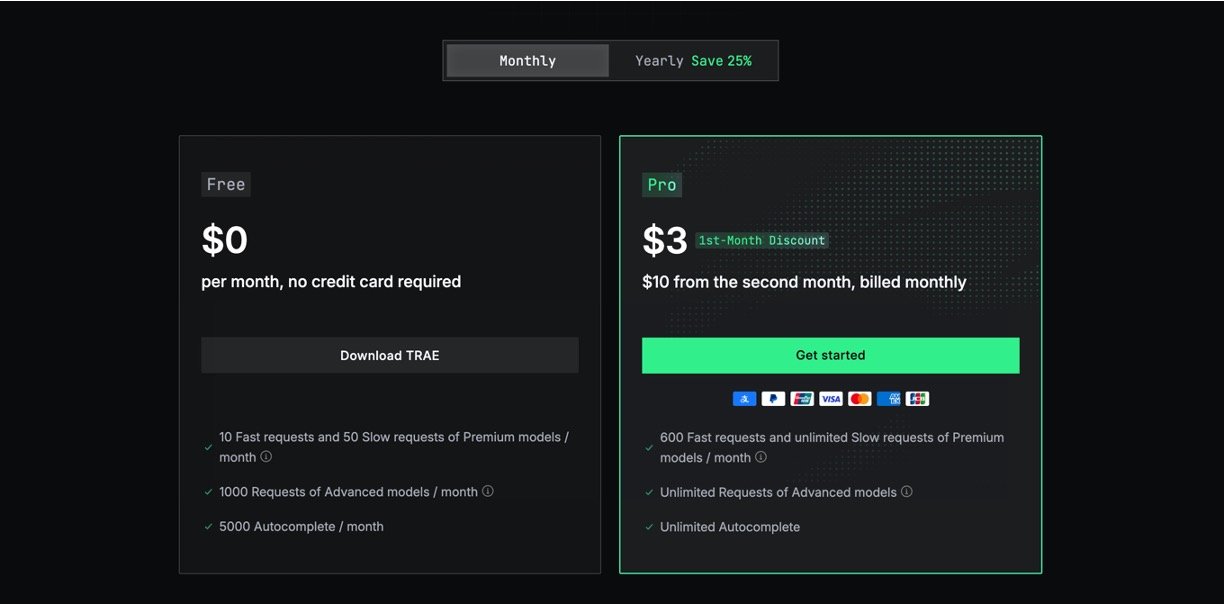The width and height of the screenshot is (1224, 604).
Task: Click the PayPal payment icon
Action: [x=773, y=399]
